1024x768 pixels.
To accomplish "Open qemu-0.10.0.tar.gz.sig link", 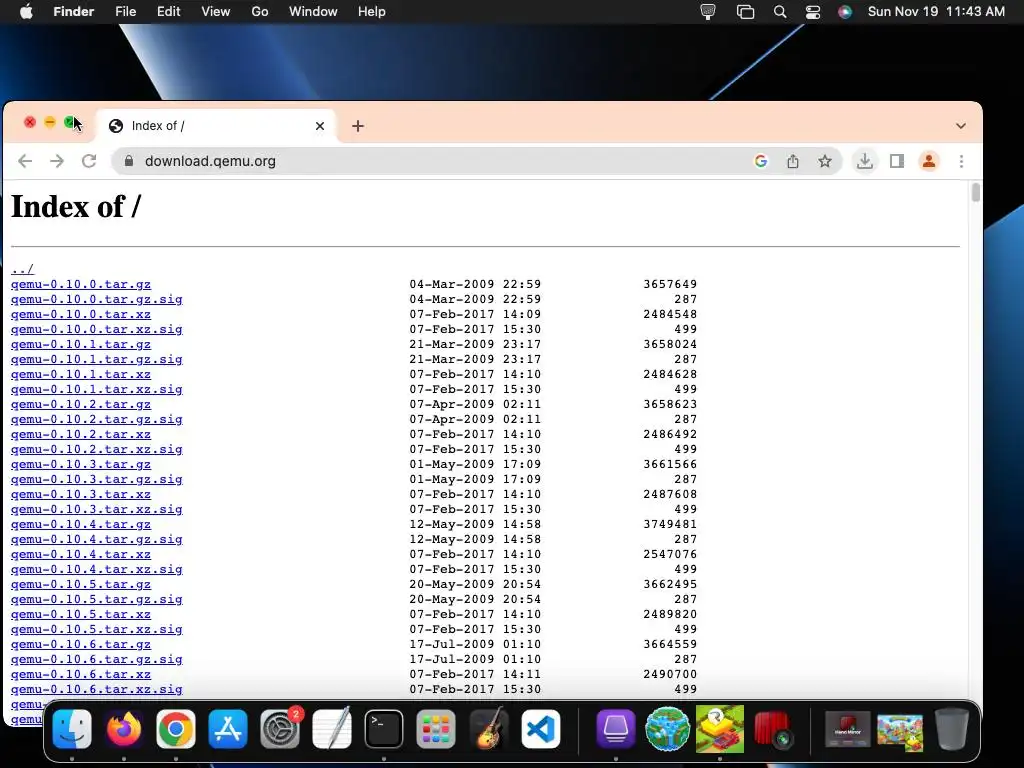I will (97, 299).
